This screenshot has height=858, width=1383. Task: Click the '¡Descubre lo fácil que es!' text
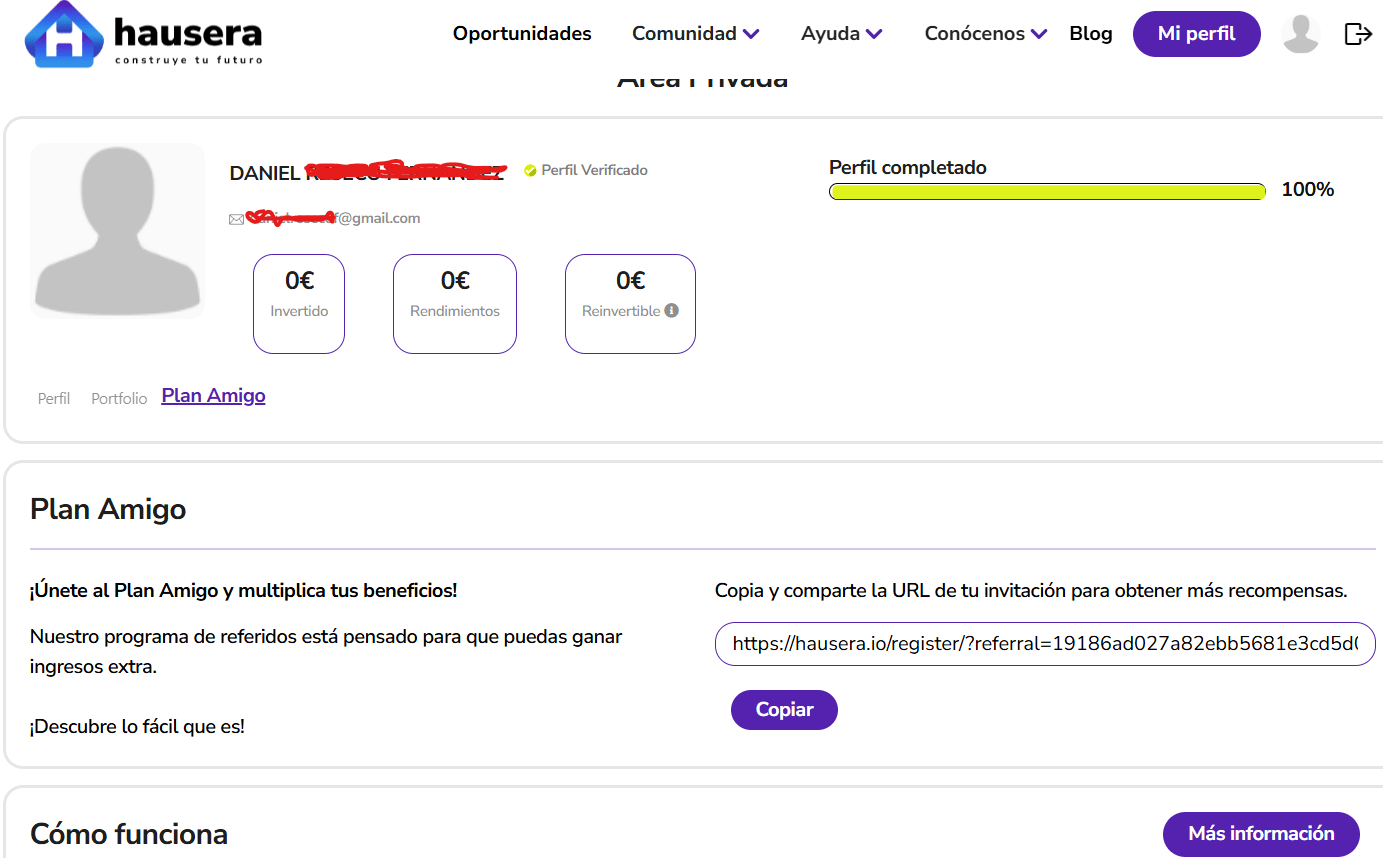(137, 727)
